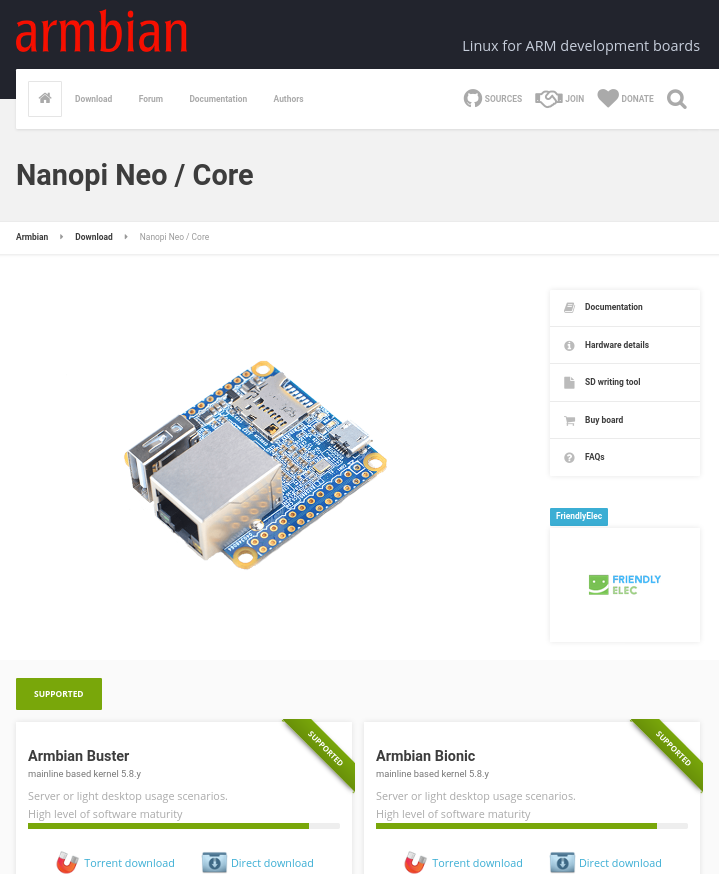Open the Documentation menu in top navigation
The image size is (719, 874).
pyautogui.click(x=218, y=99)
